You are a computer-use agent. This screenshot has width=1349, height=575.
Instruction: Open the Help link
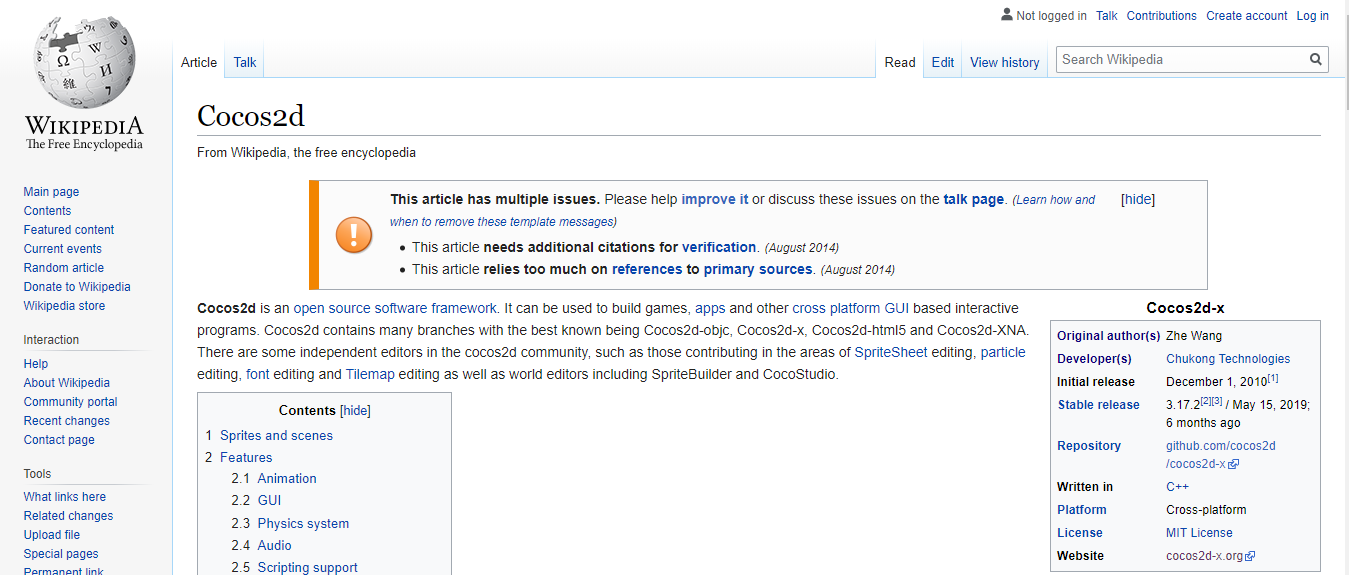36,364
